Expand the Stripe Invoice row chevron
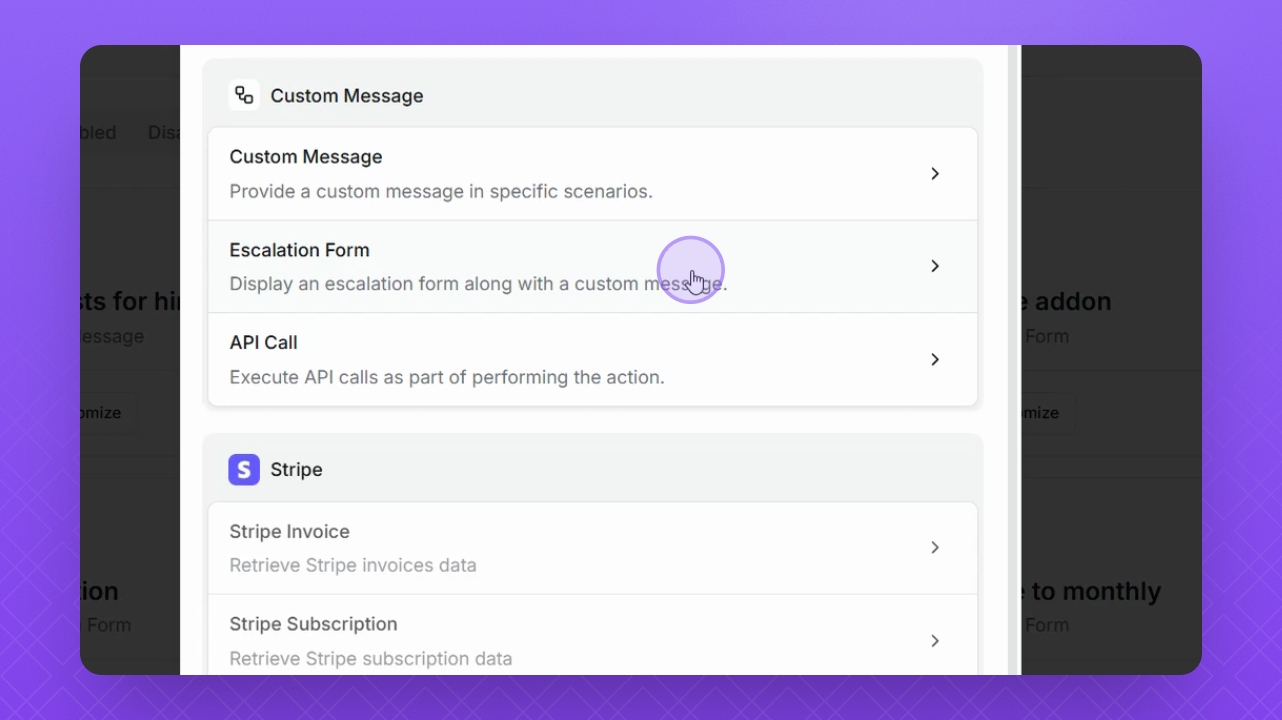 pos(935,547)
